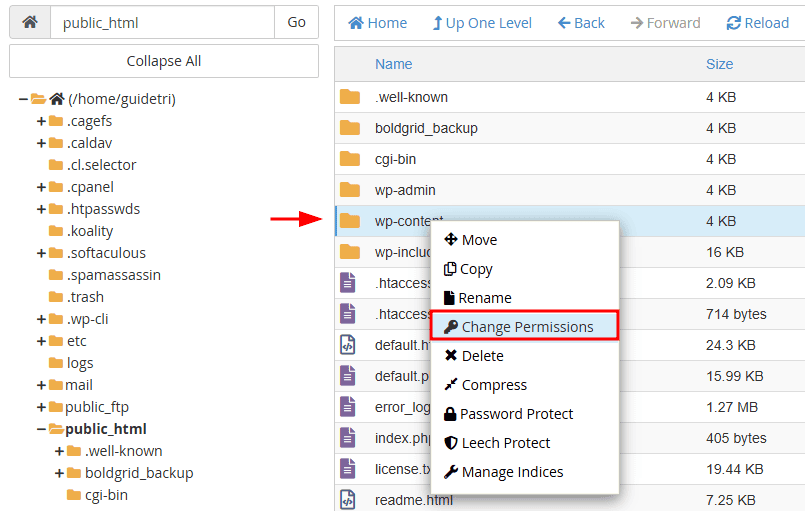Image resolution: width=805 pixels, height=511 pixels.
Task: Click the home icon beside path field
Action: point(29,22)
